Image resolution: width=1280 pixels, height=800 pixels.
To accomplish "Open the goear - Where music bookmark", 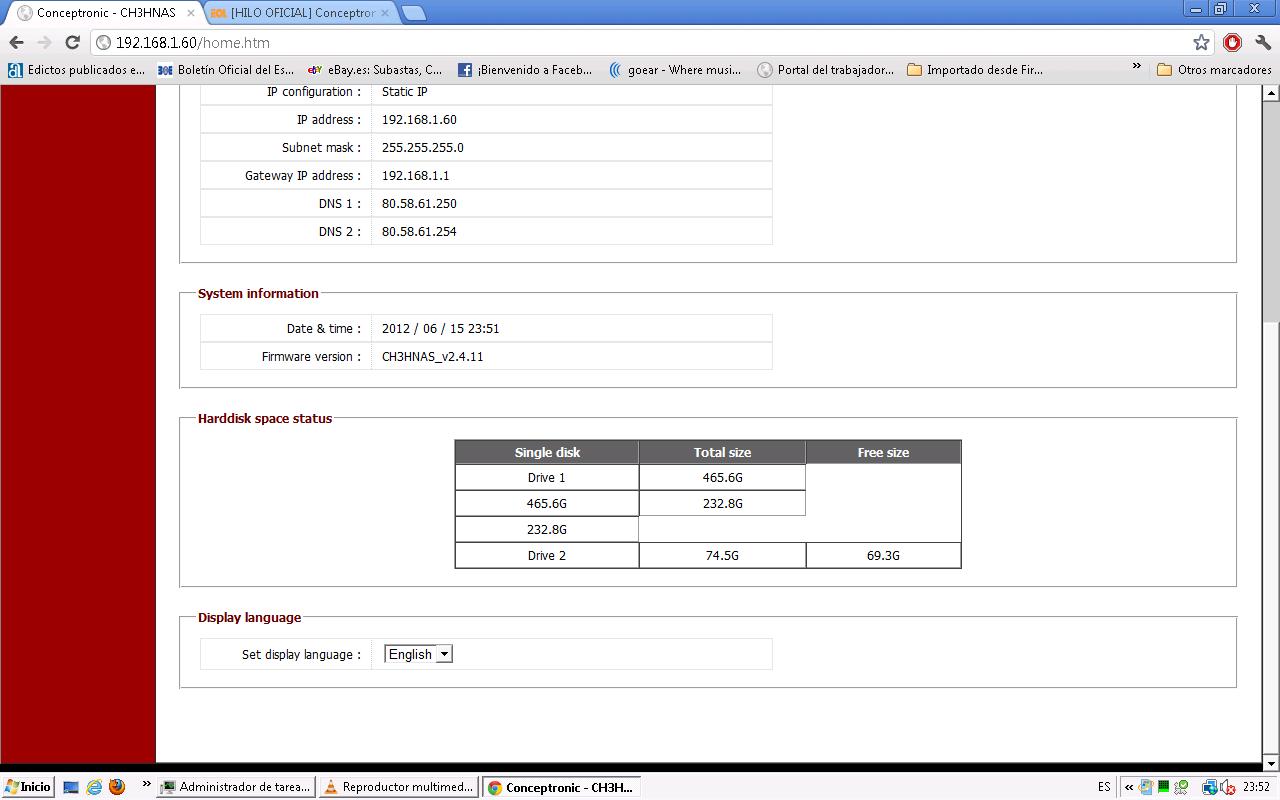I will point(675,70).
